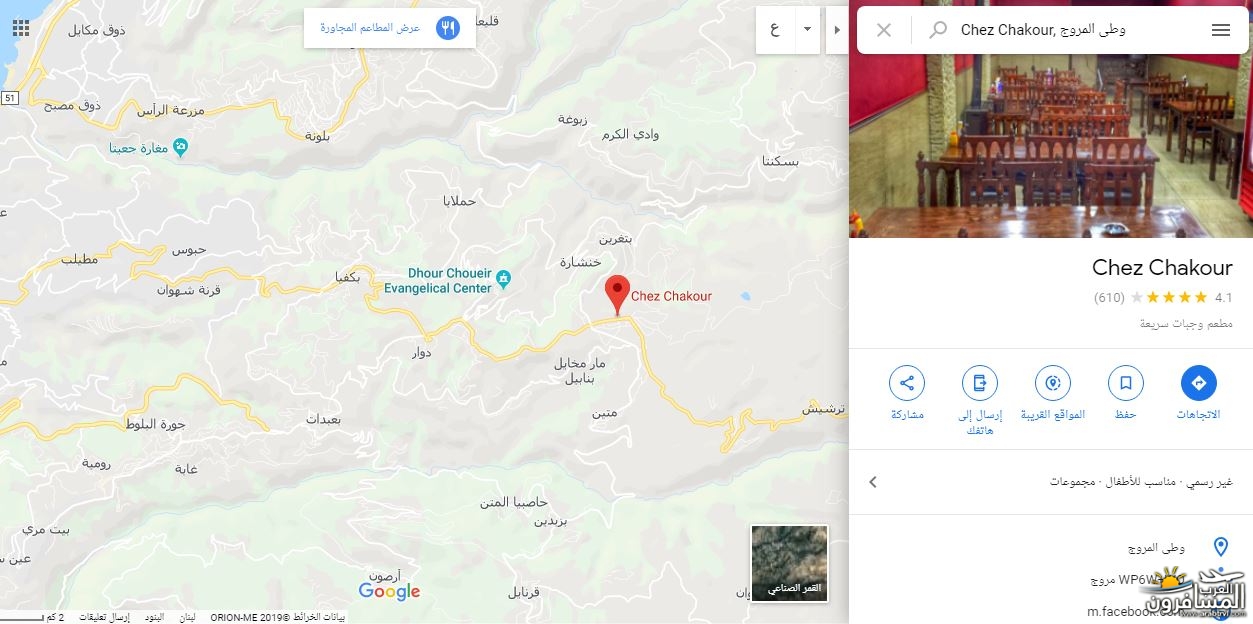This screenshot has height=624, width=1253.
Task: Clear the search with X button
Action: tap(884, 30)
